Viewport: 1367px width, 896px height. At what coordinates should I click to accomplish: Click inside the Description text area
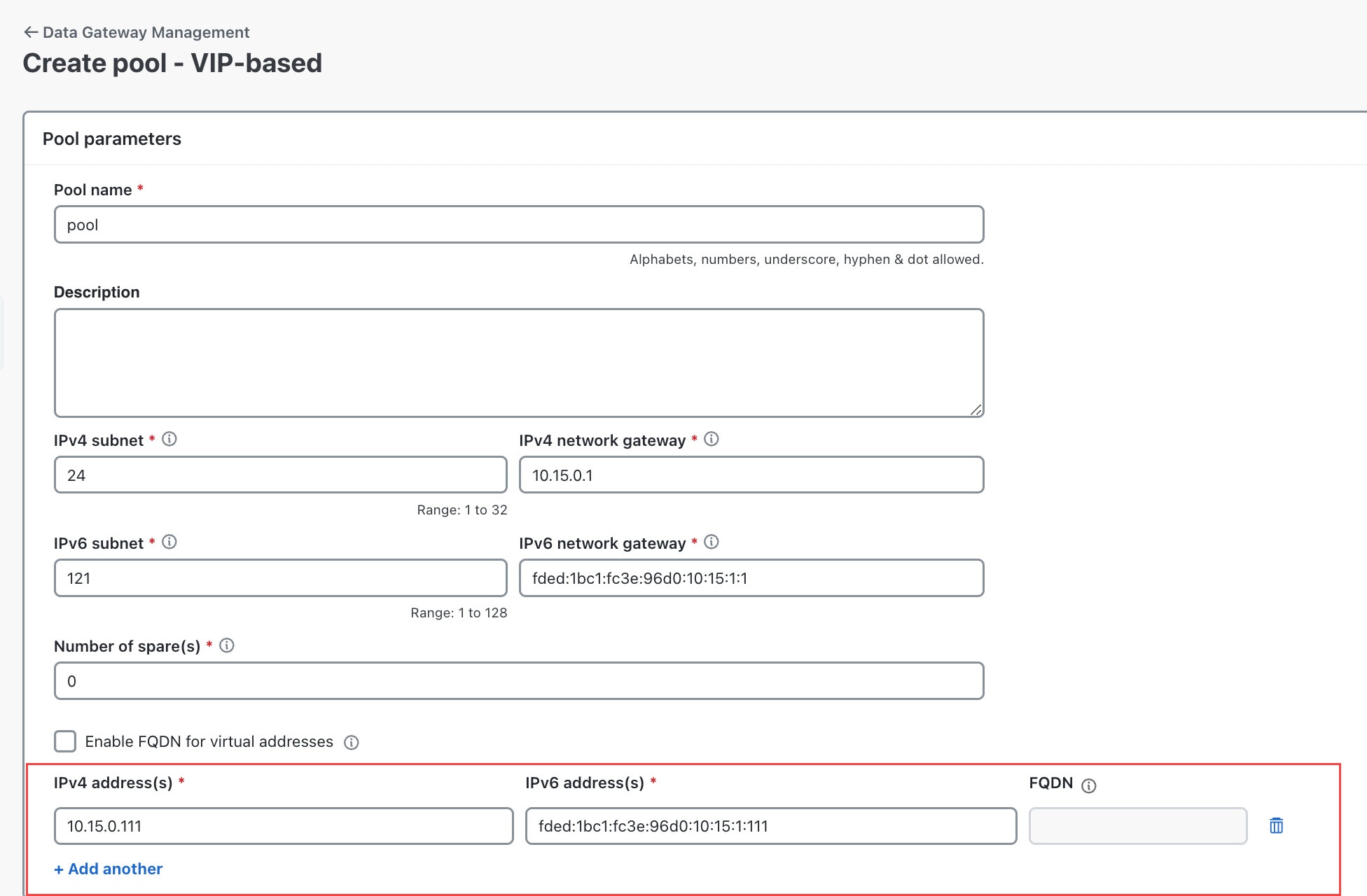tap(519, 363)
